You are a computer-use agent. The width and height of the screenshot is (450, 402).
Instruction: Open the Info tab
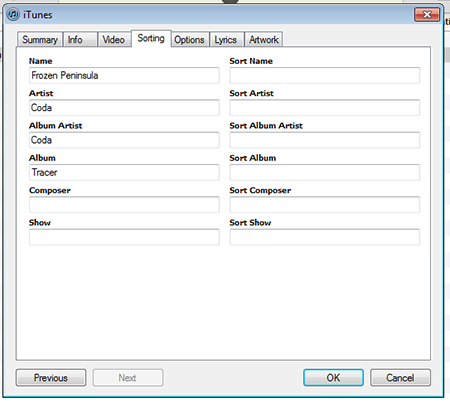coord(80,40)
